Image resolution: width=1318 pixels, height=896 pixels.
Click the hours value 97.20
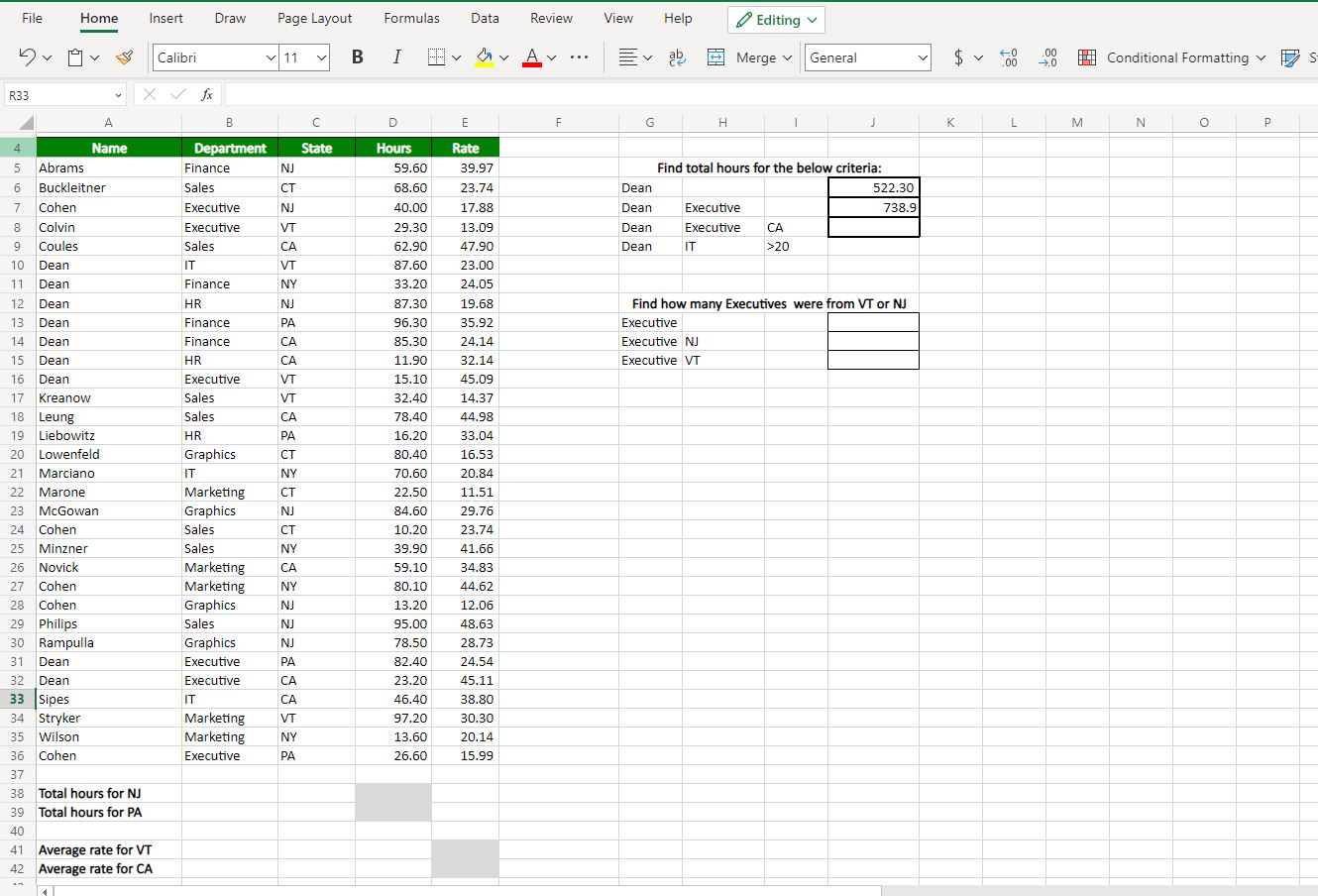click(393, 718)
